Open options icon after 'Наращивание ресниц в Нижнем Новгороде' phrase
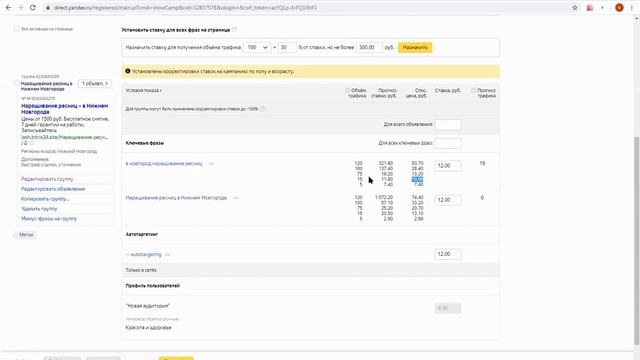 (236, 198)
